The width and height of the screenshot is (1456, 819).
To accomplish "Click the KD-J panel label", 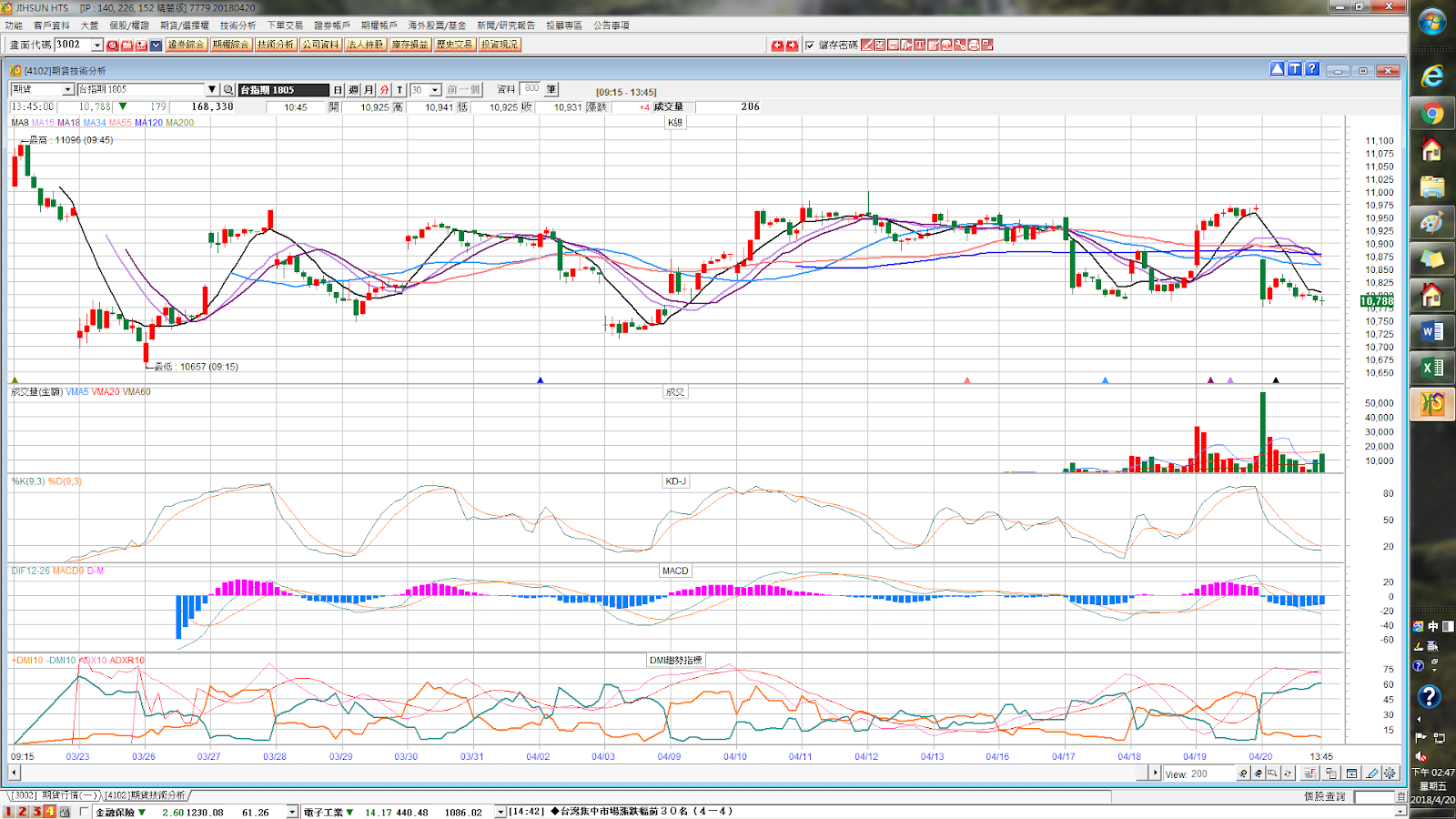I will (x=675, y=481).
